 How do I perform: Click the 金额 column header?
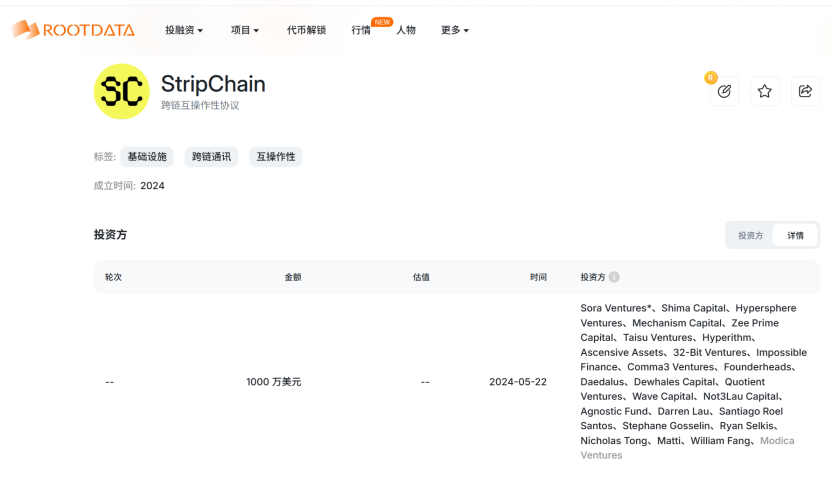293,277
